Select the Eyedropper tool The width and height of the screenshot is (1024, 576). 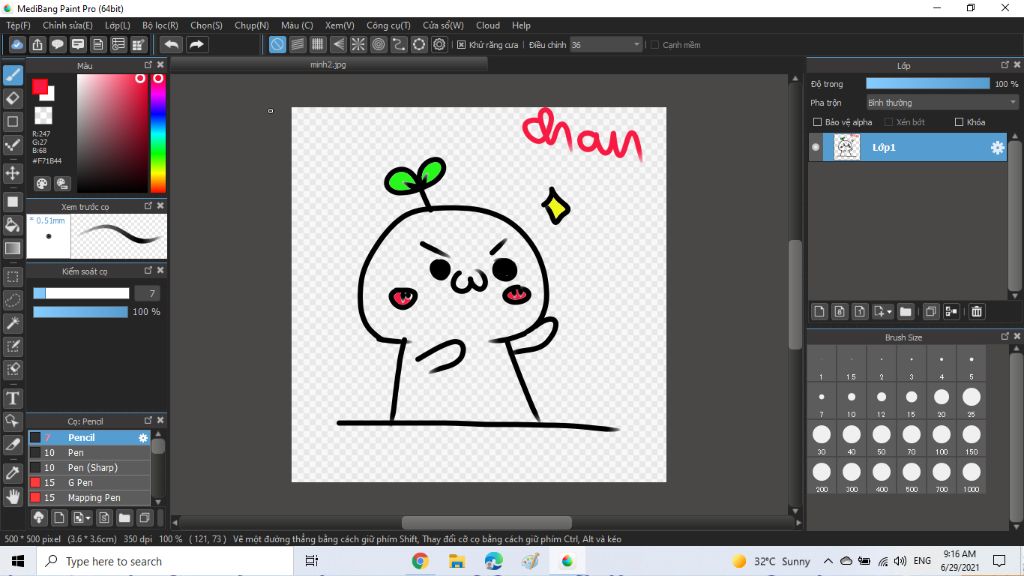click(x=12, y=473)
